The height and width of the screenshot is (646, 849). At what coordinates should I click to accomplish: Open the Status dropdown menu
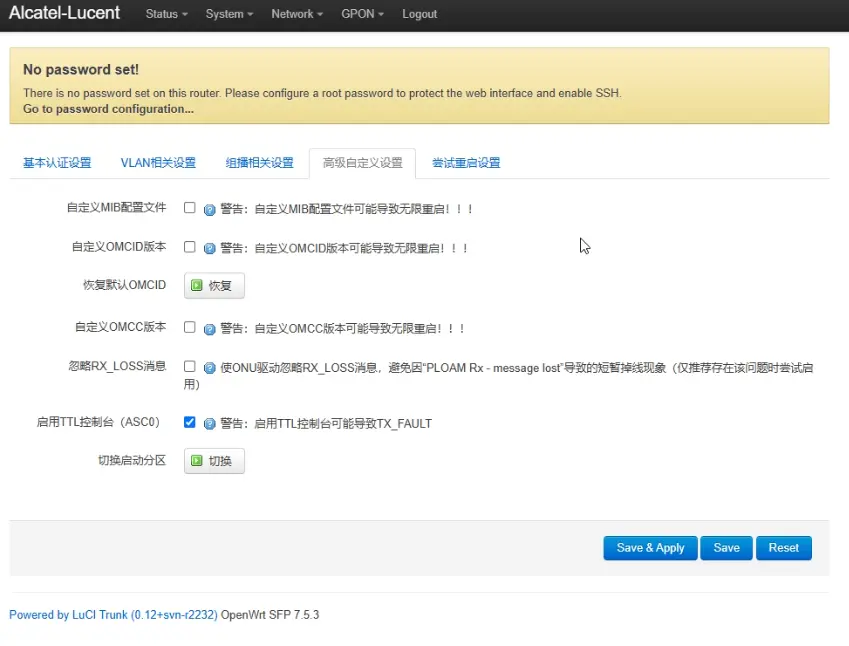pos(166,14)
